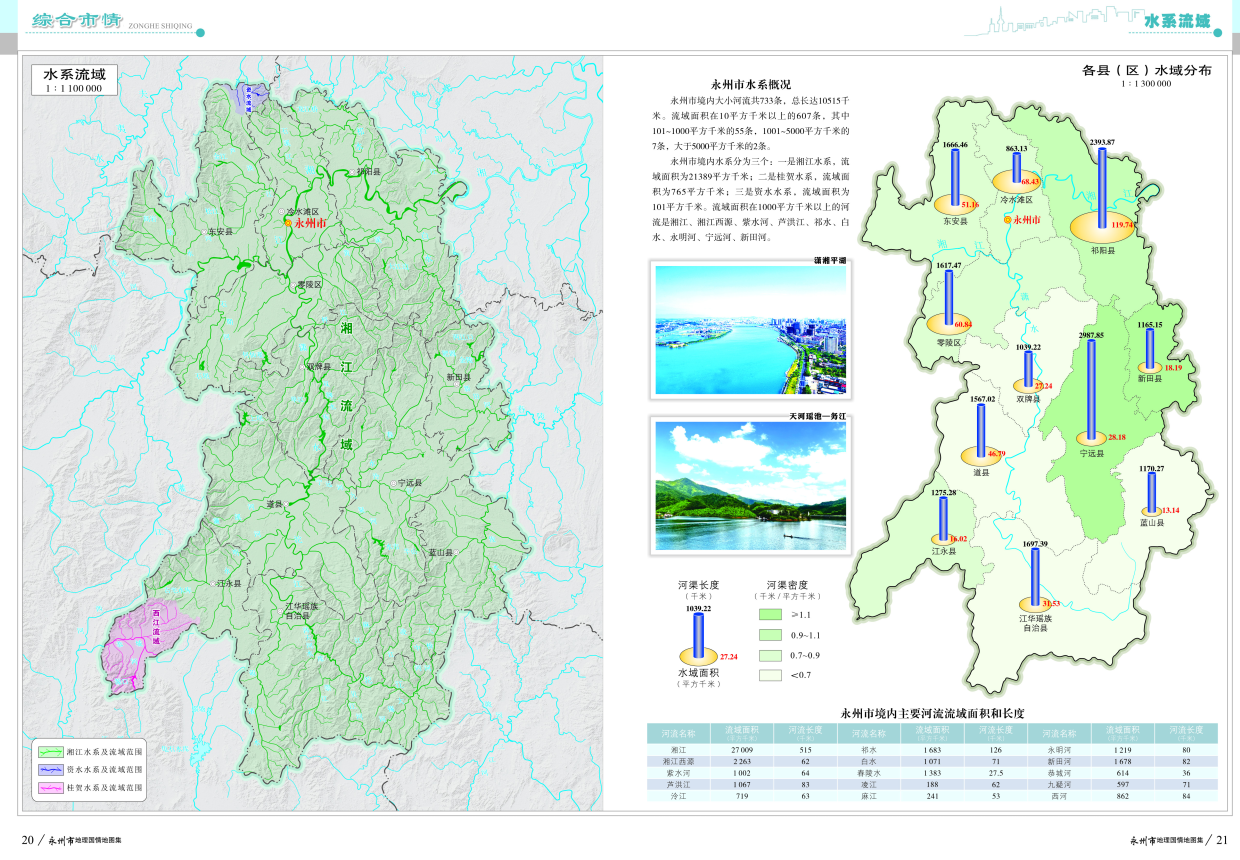1240x860 pixels.
Task: Click the 祁水 table cell
Action: [869, 749]
